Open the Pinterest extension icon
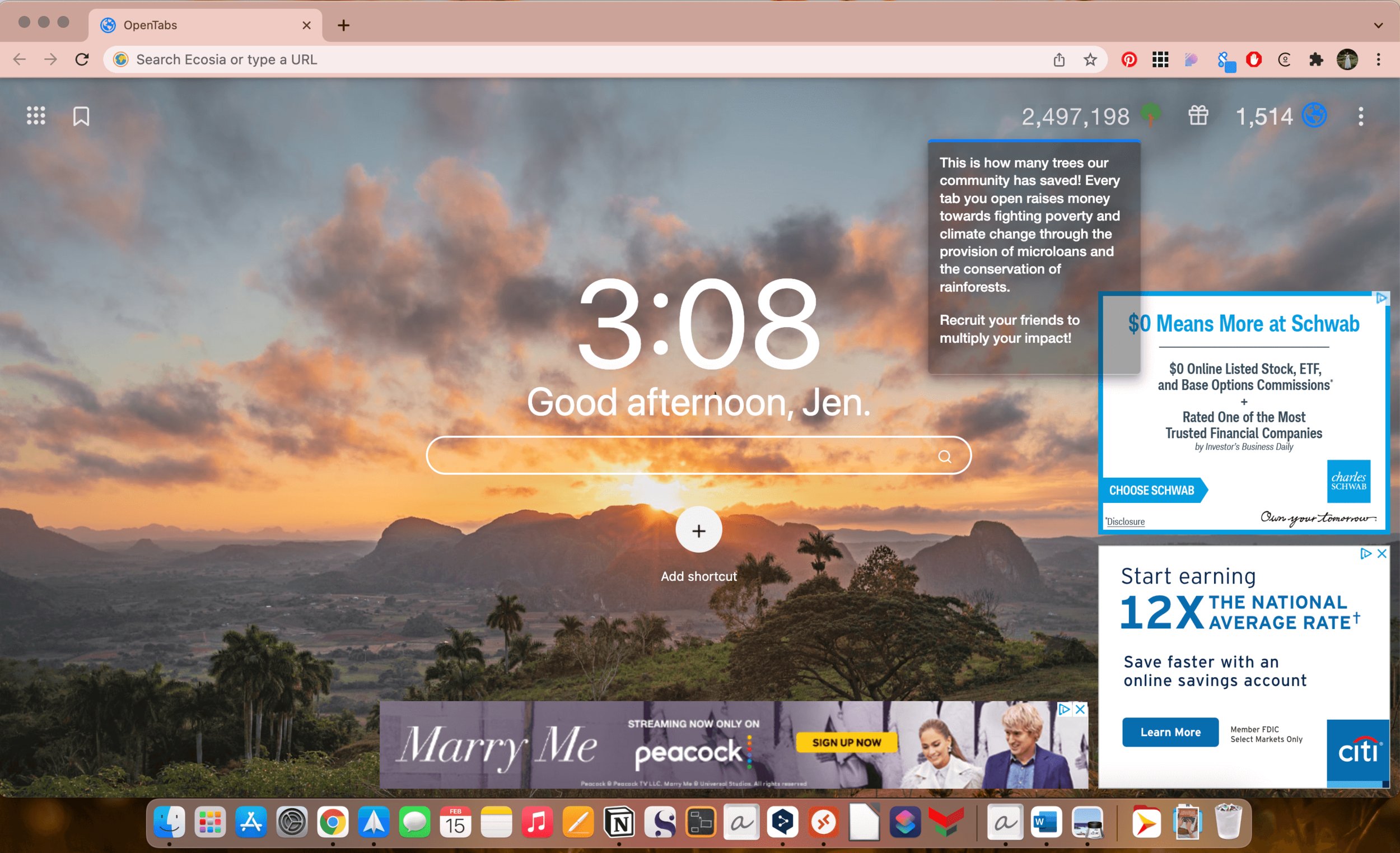 click(x=1129, y=60)
